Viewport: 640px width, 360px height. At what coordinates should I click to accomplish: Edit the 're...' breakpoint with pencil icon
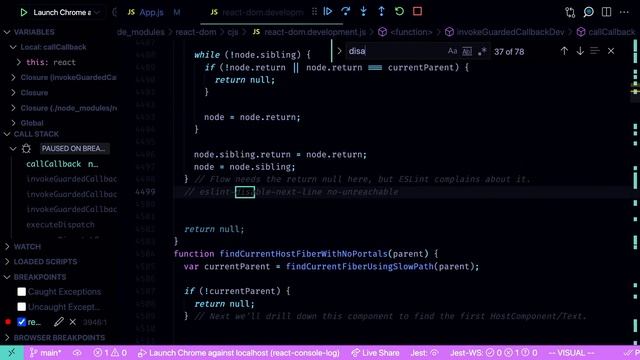tap(59, 322)
